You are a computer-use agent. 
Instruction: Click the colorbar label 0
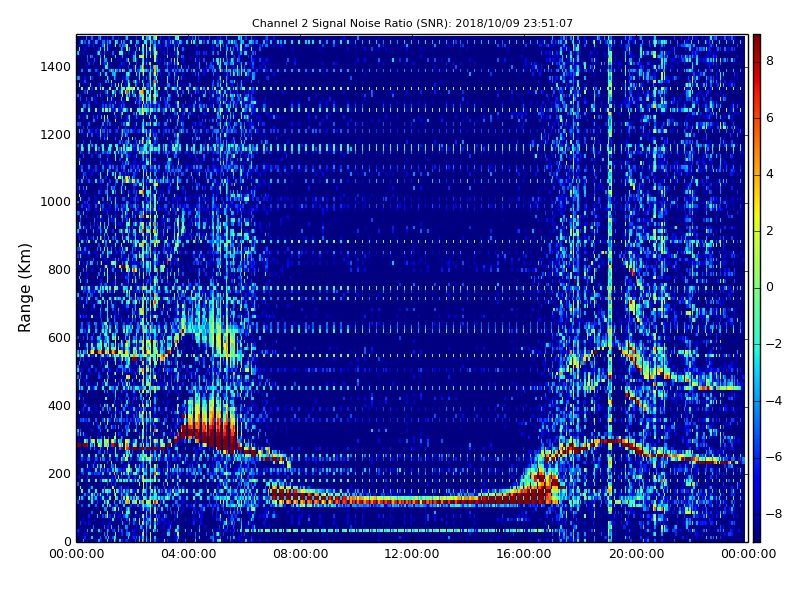coord(770,287)
